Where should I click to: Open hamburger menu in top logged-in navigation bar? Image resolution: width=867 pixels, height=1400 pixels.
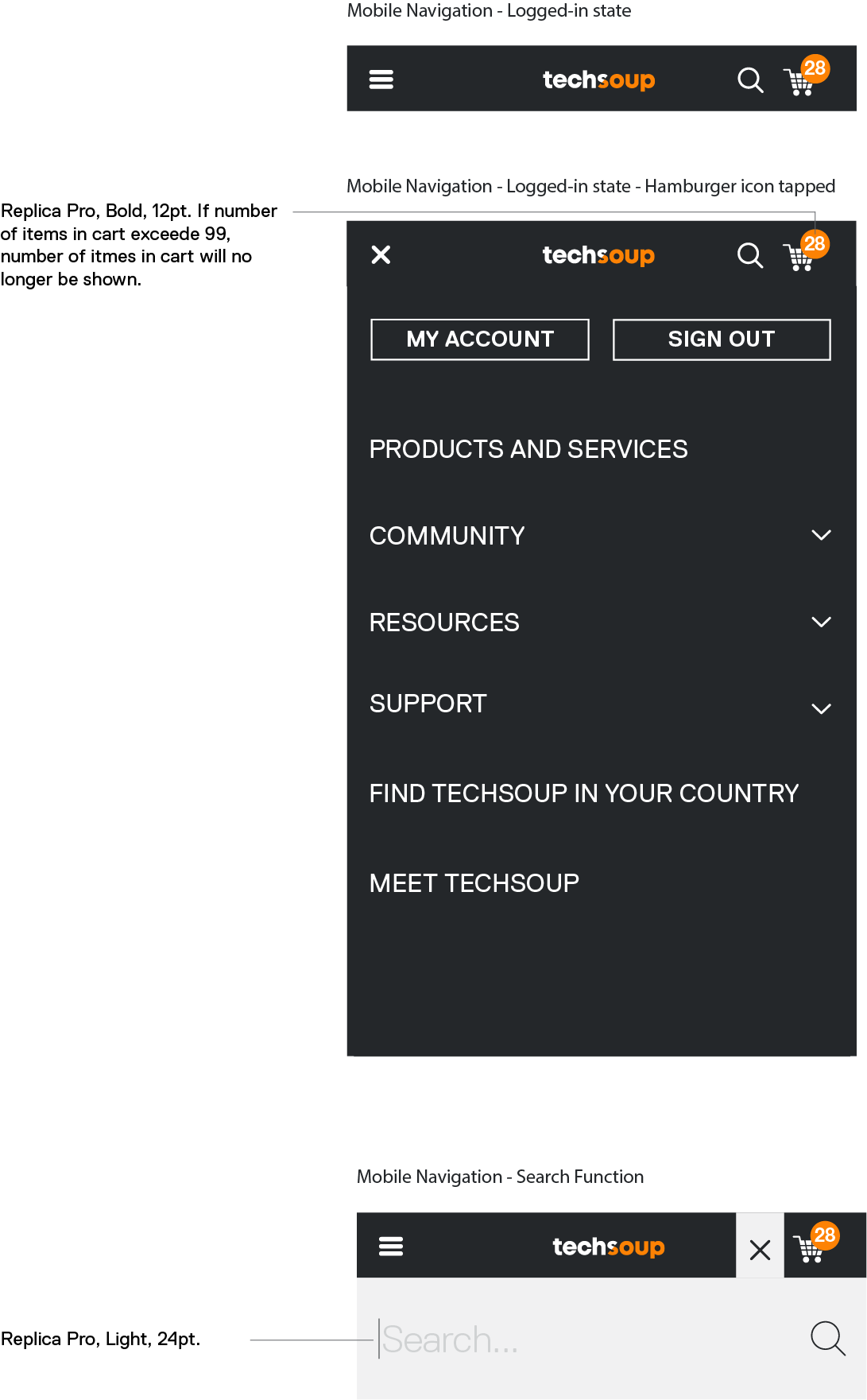pos(381,80)
